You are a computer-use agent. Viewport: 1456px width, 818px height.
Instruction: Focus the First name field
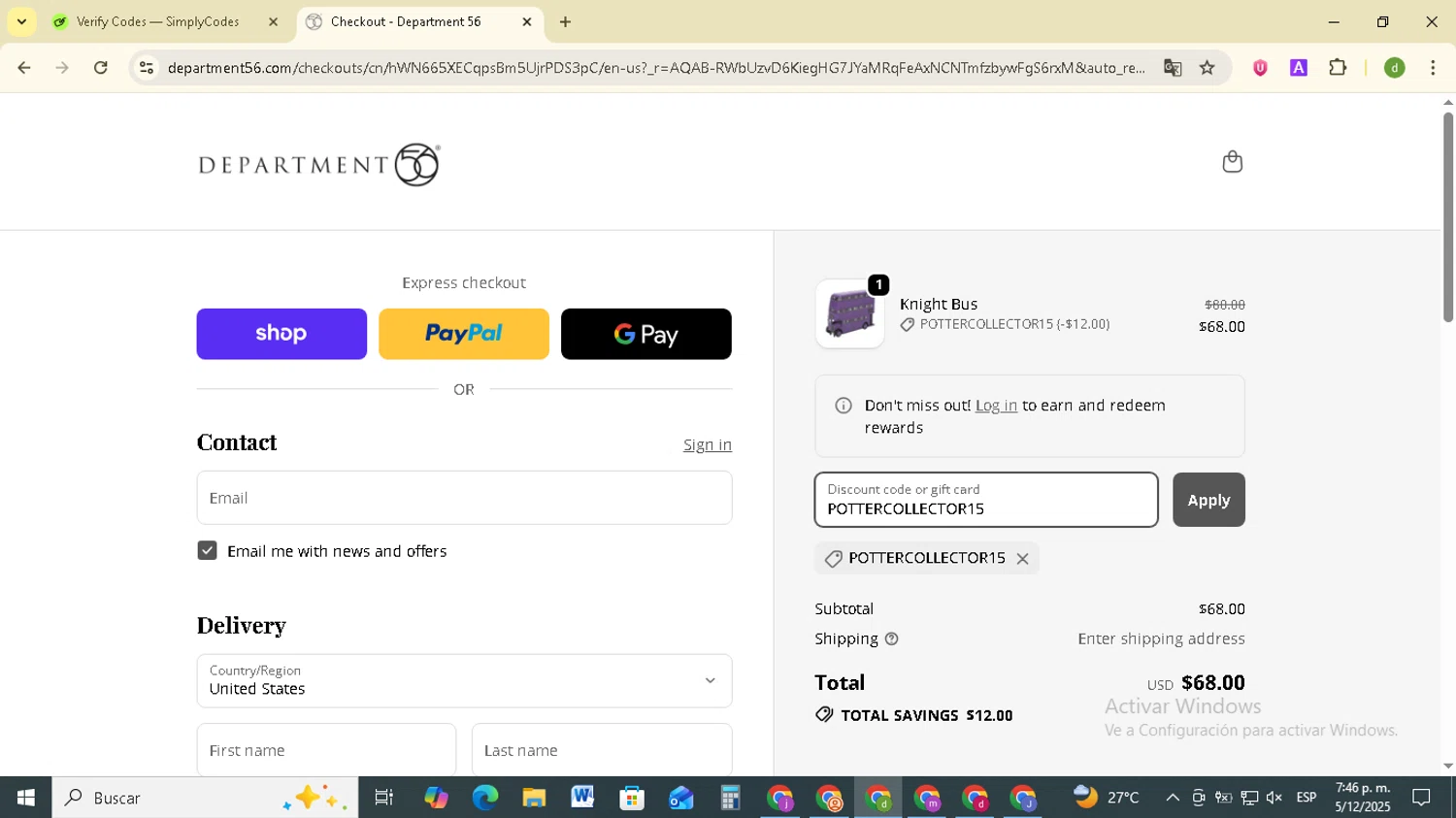tap(326, 749)
